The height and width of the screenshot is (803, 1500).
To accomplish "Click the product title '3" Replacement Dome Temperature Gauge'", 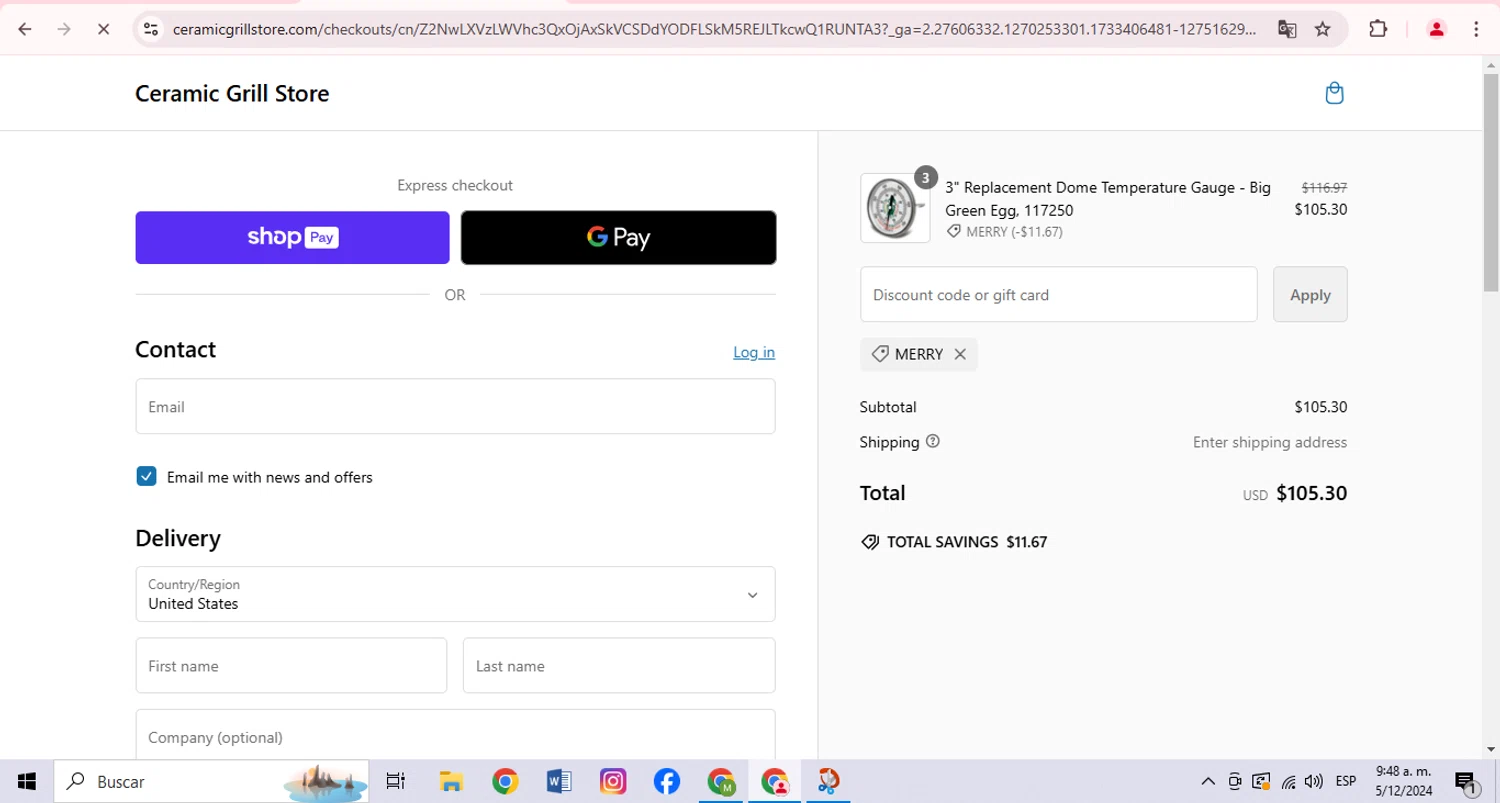I will coord(1108,198).
